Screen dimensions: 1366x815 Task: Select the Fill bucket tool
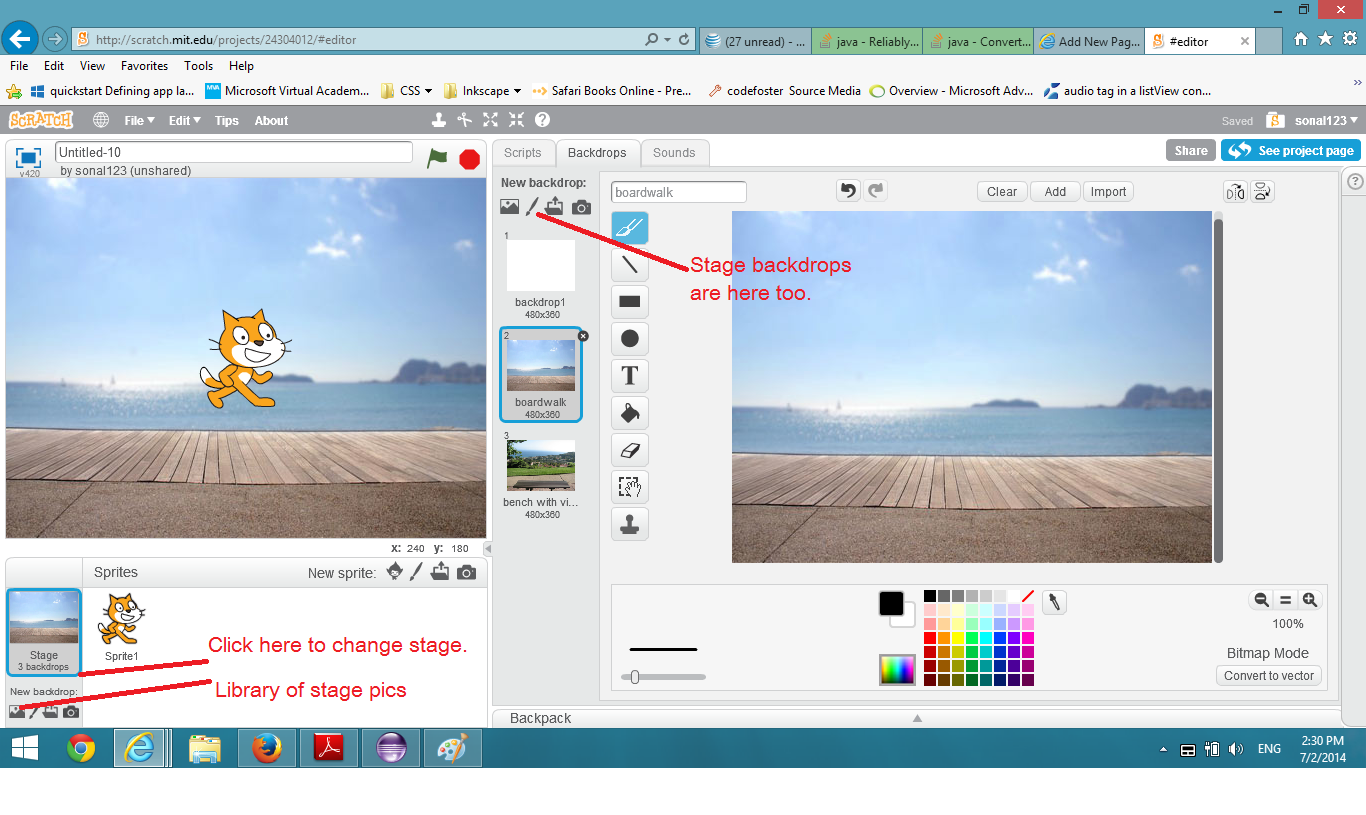pos(630,413)
